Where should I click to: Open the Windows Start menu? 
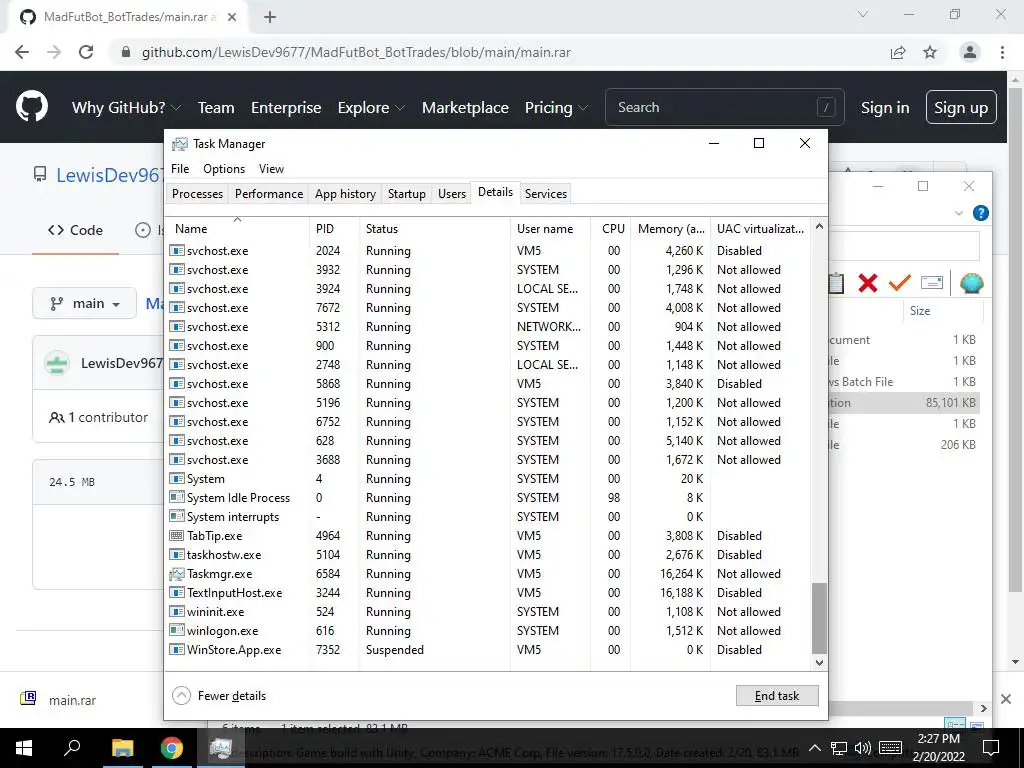click(x=24, y=748)
